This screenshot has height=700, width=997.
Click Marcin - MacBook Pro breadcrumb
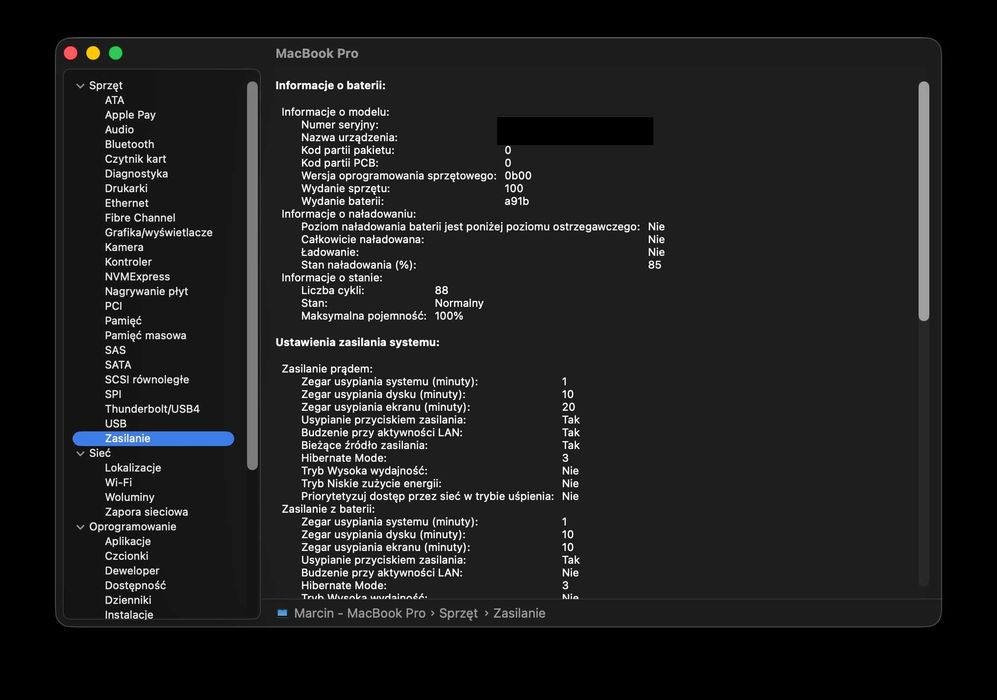coord(359,613)
